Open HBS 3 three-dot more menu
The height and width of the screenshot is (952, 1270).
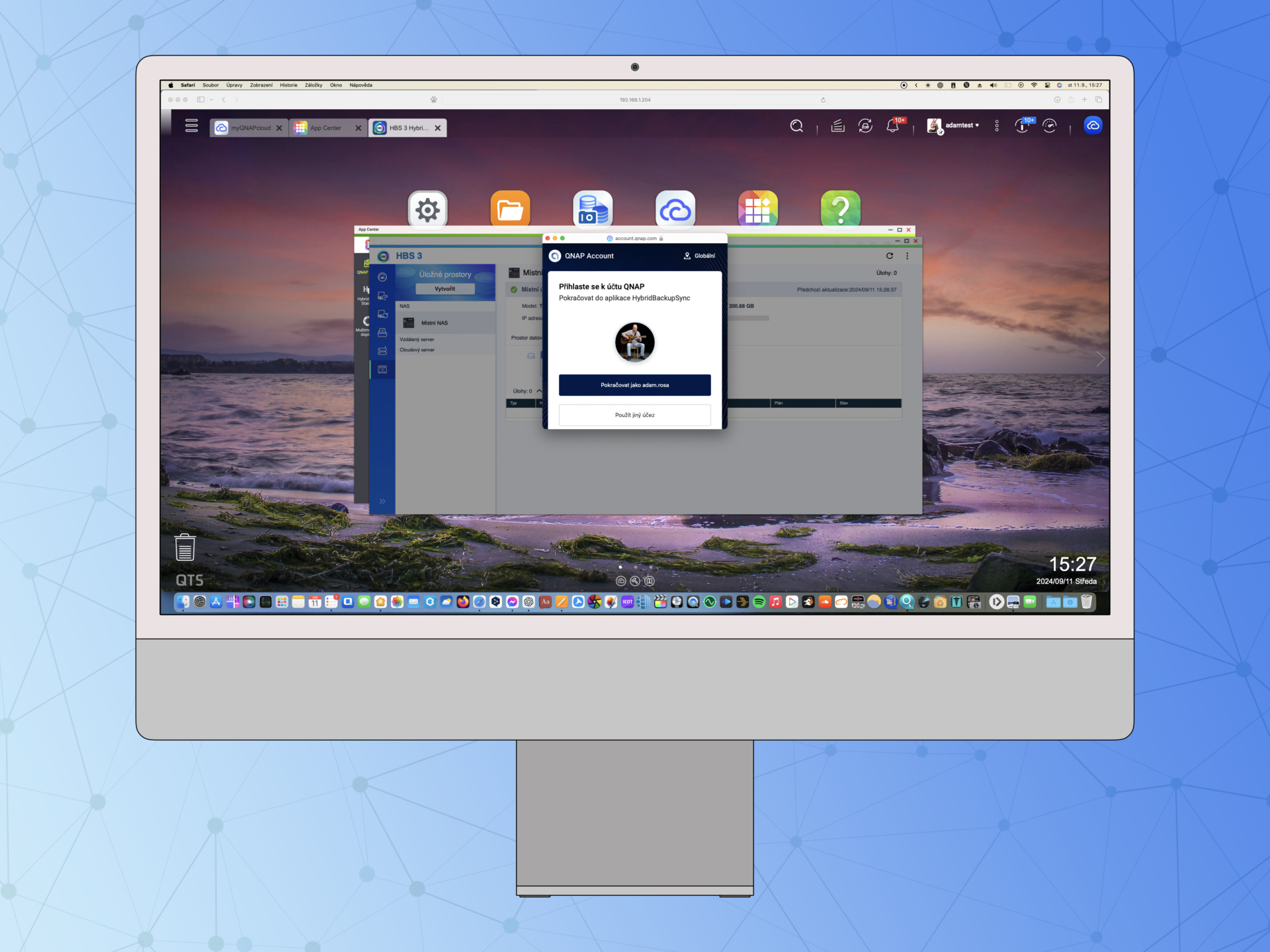pyautogui.click(x=907, y=256)
